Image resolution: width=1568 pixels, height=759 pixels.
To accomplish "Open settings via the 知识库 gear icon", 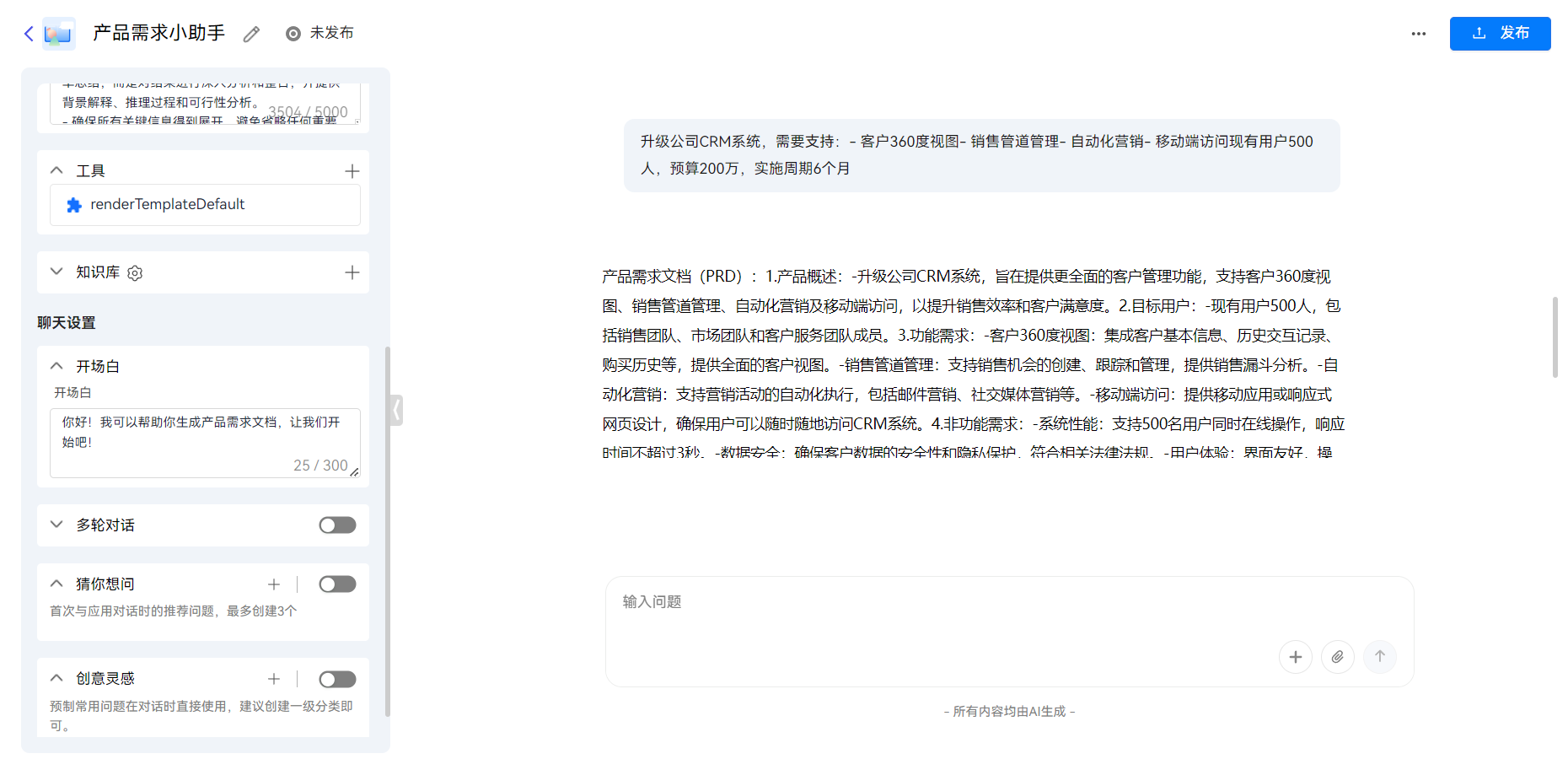I will [x=134, y=272].
